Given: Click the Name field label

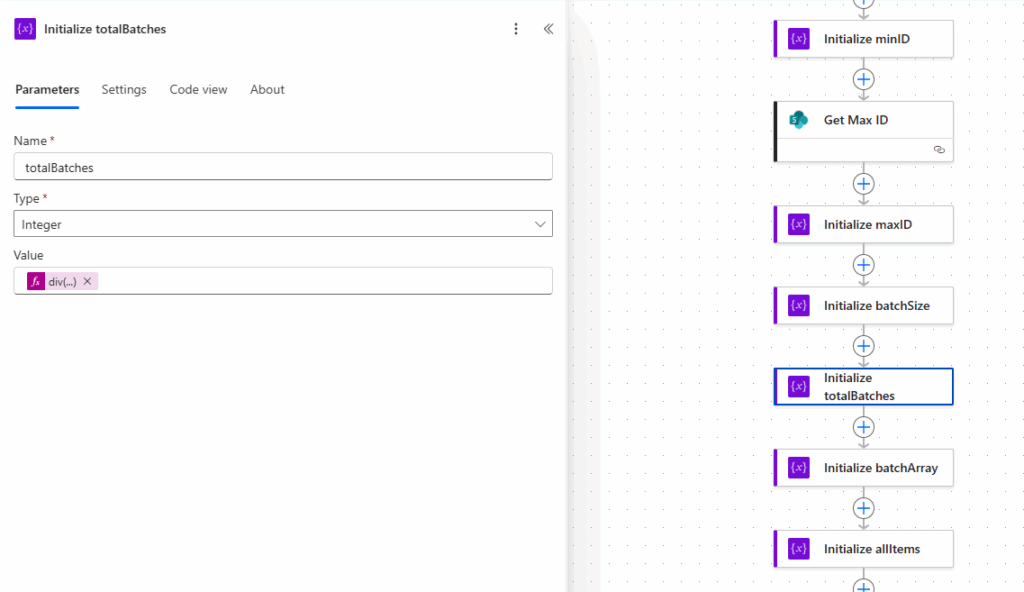Looking at the screenshot, I should (x=30, y=140).
